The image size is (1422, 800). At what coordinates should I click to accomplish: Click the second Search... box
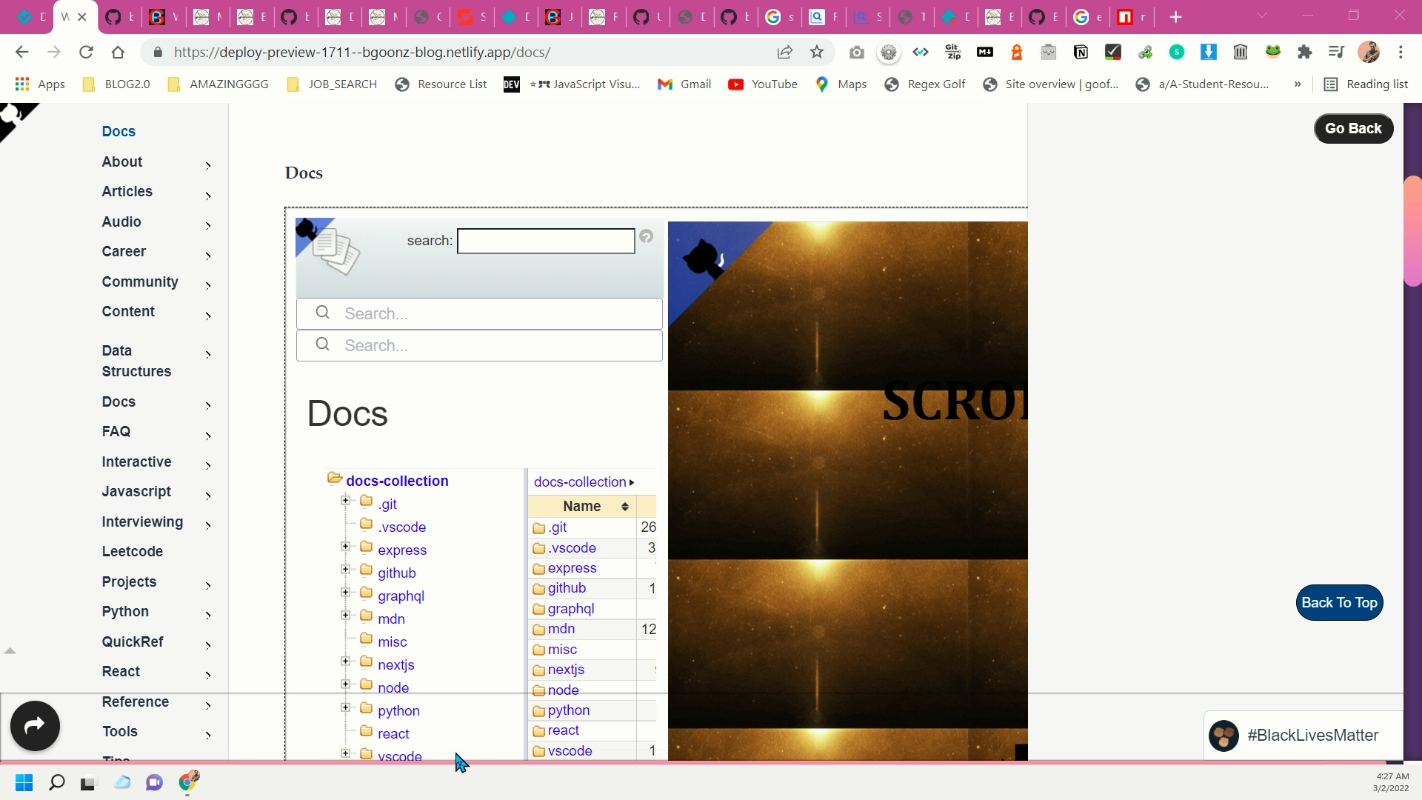(x=479, y=345)
